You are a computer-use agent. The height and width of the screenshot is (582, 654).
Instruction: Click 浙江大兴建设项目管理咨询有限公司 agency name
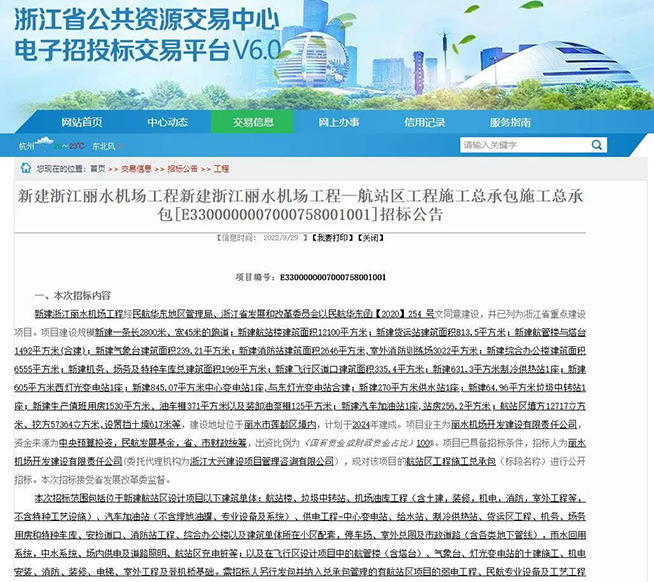[262, 461]
